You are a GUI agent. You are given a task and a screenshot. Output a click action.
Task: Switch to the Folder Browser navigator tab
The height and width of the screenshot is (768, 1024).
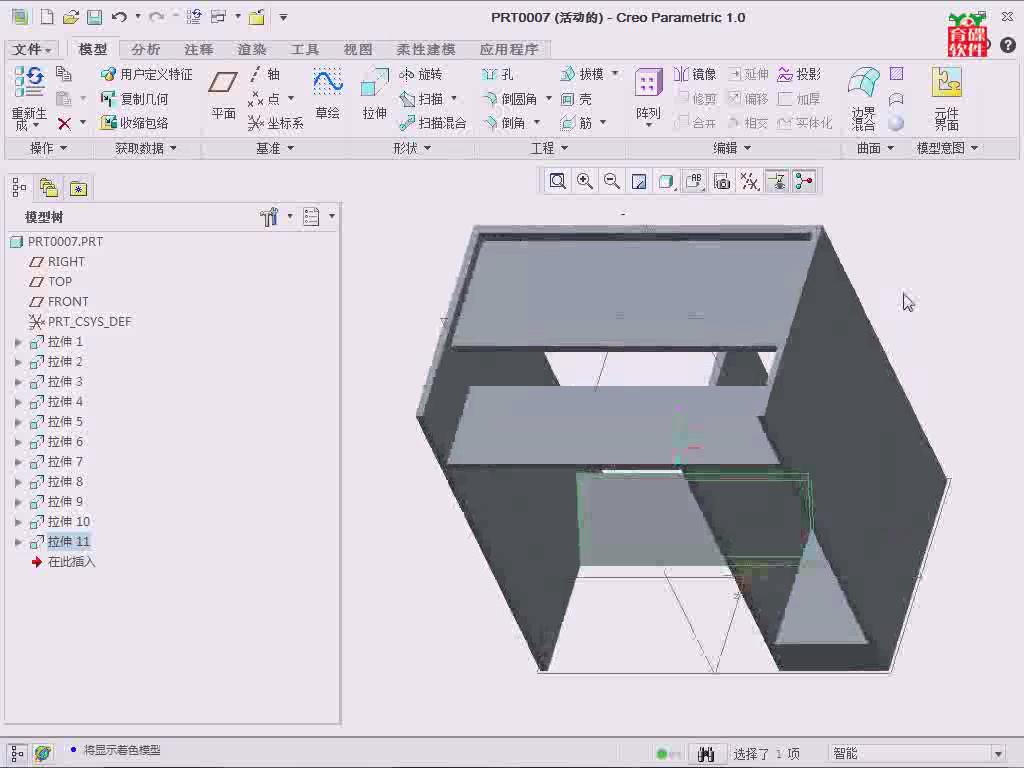click(x=49, y=189)
